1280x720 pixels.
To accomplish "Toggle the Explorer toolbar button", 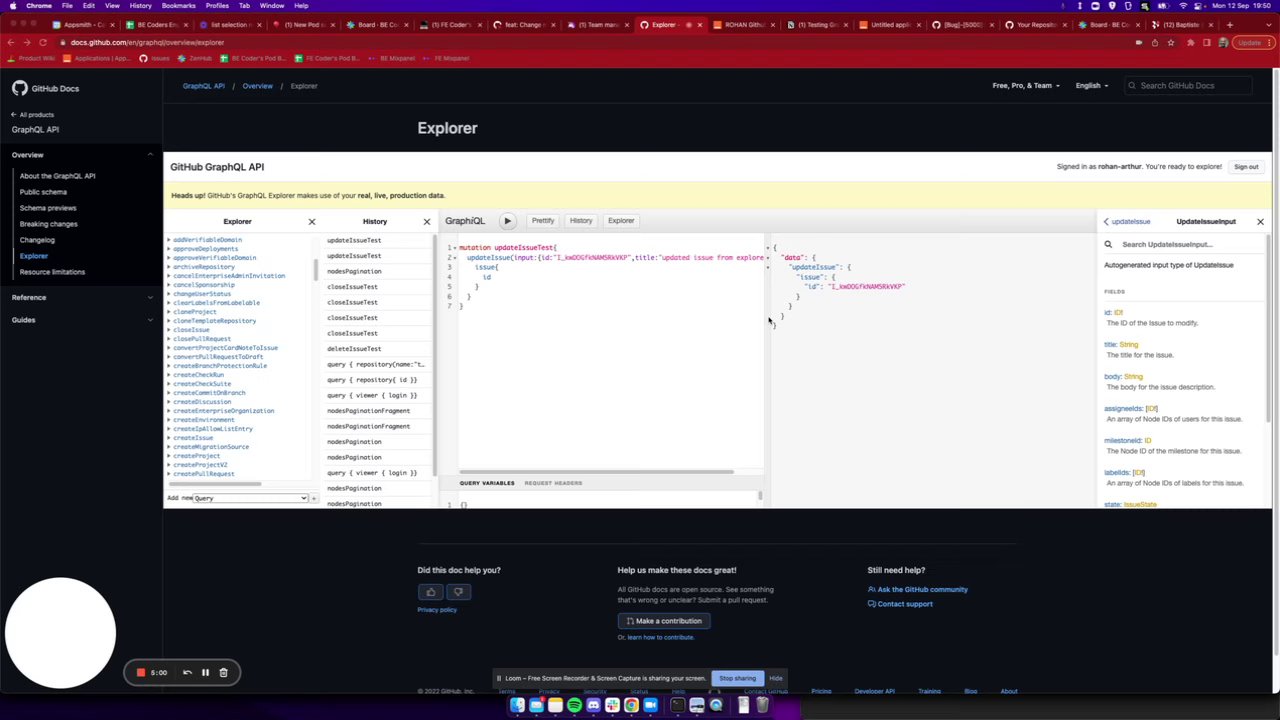I will coord(621,221).
